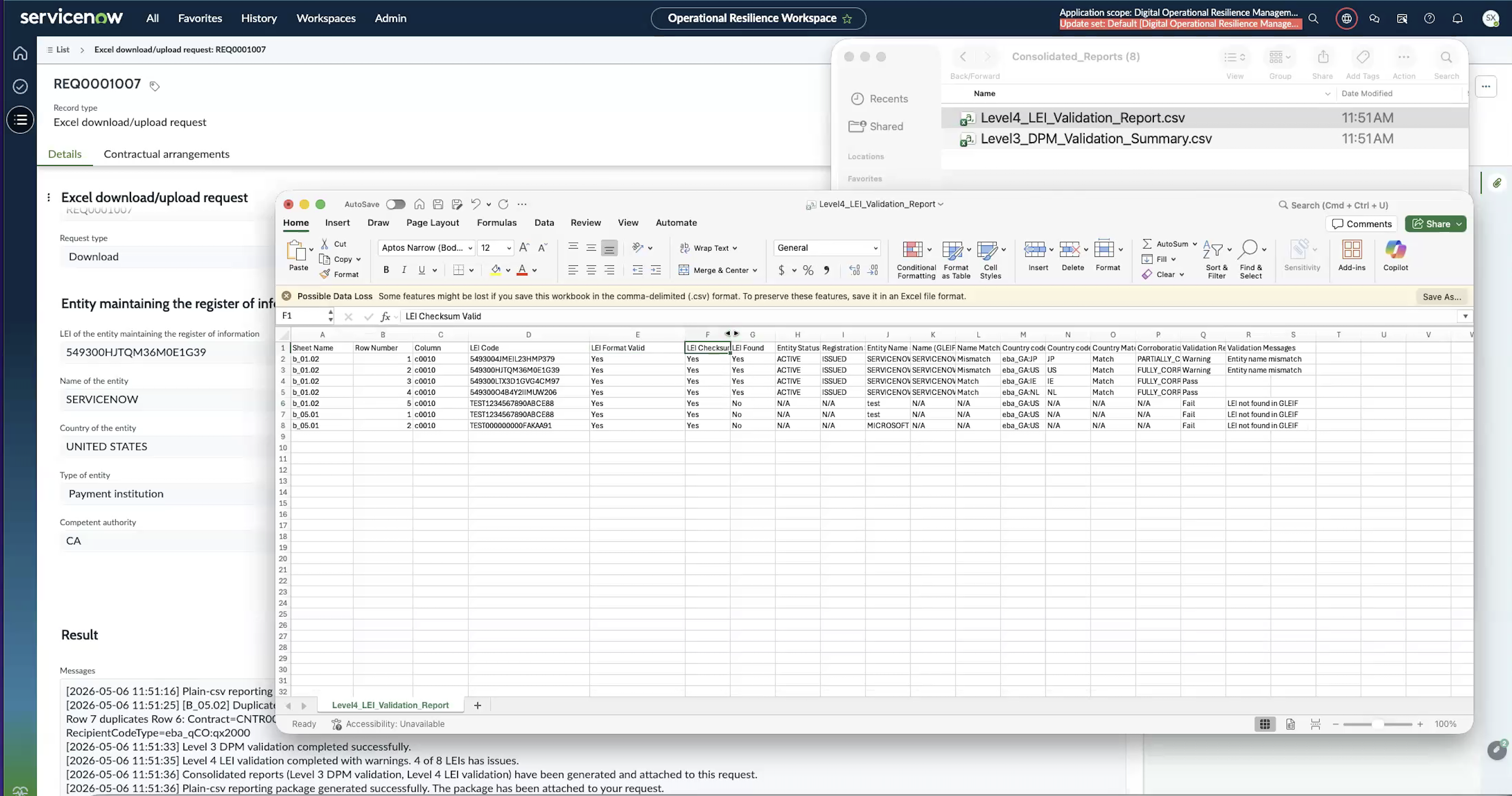Open Share button dropdown arrow in Excel

(1459, 224)
